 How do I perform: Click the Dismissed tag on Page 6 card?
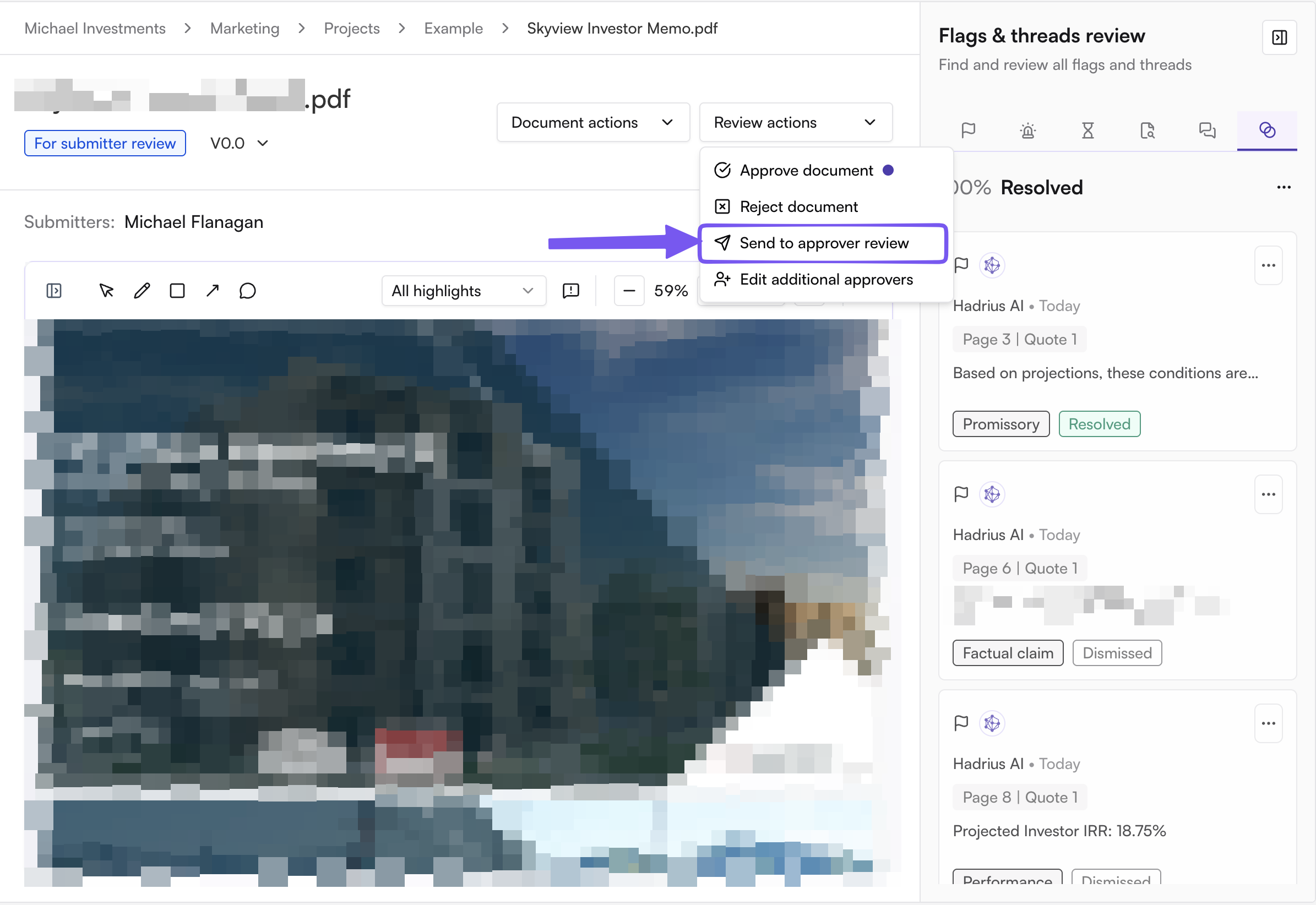coord(1117,653)
